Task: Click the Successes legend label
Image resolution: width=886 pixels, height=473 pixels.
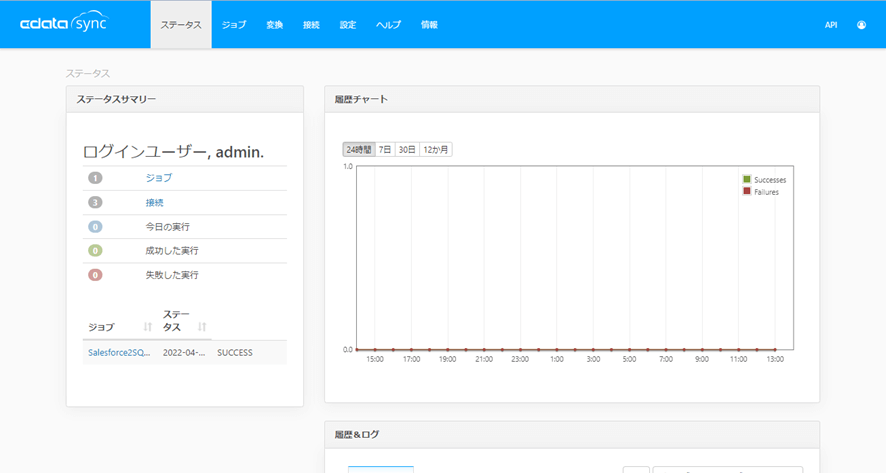Action: [x=770, y=180]
